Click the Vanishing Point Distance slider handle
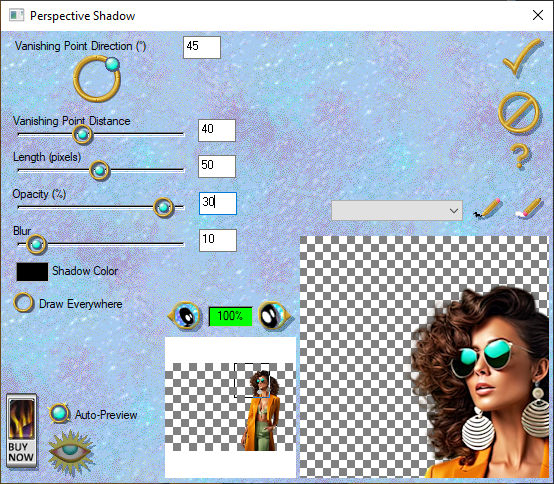 click(x=82, y=135)
